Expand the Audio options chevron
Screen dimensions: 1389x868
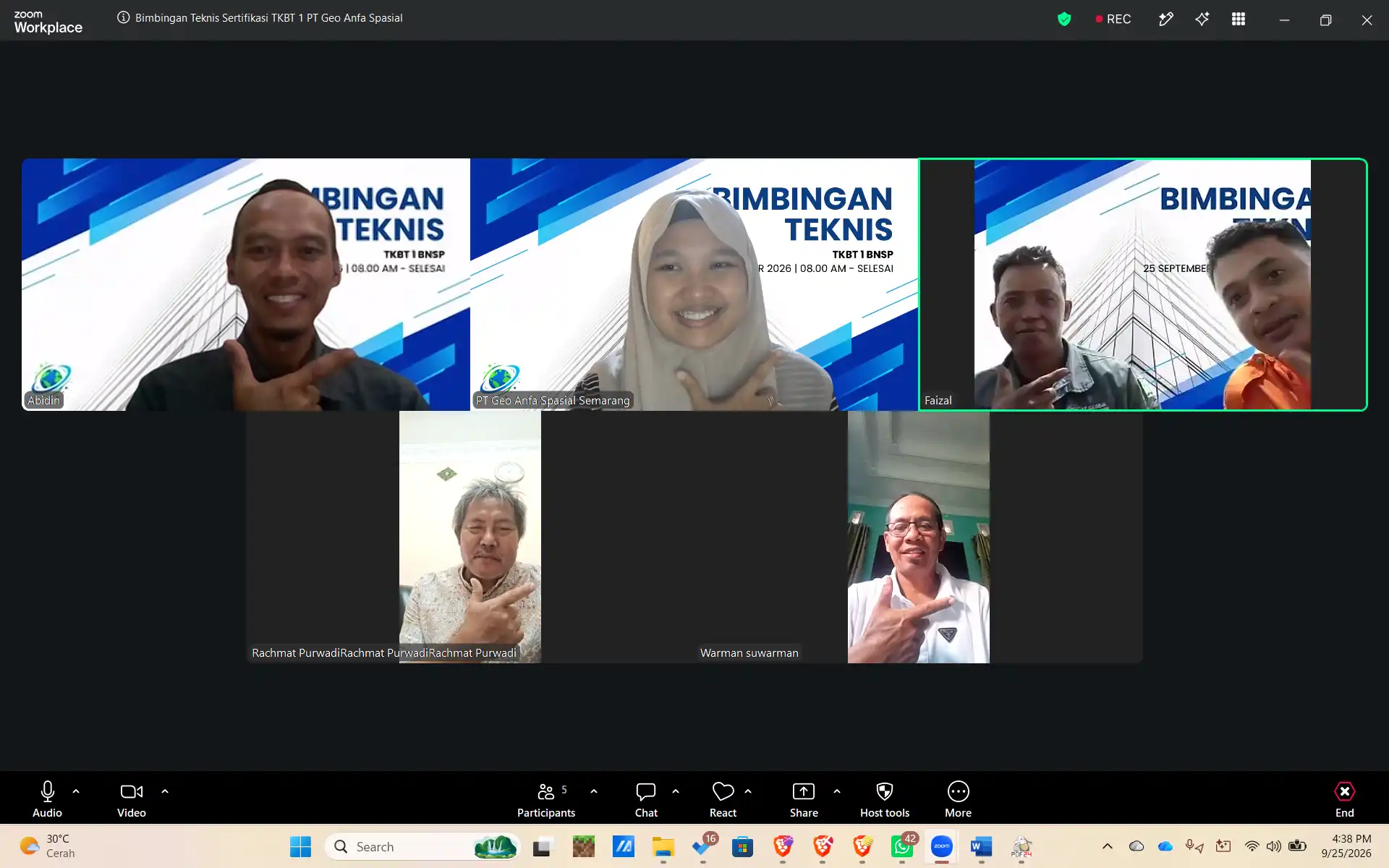(76, 791)
